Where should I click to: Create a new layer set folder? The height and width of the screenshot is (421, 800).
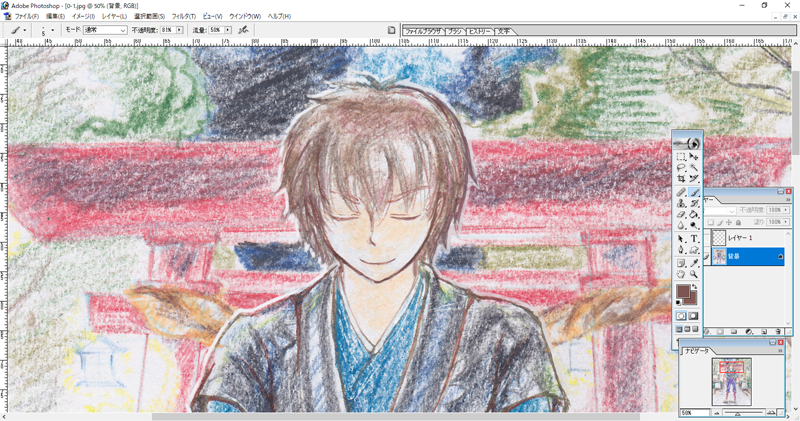(x=734, y=332)
